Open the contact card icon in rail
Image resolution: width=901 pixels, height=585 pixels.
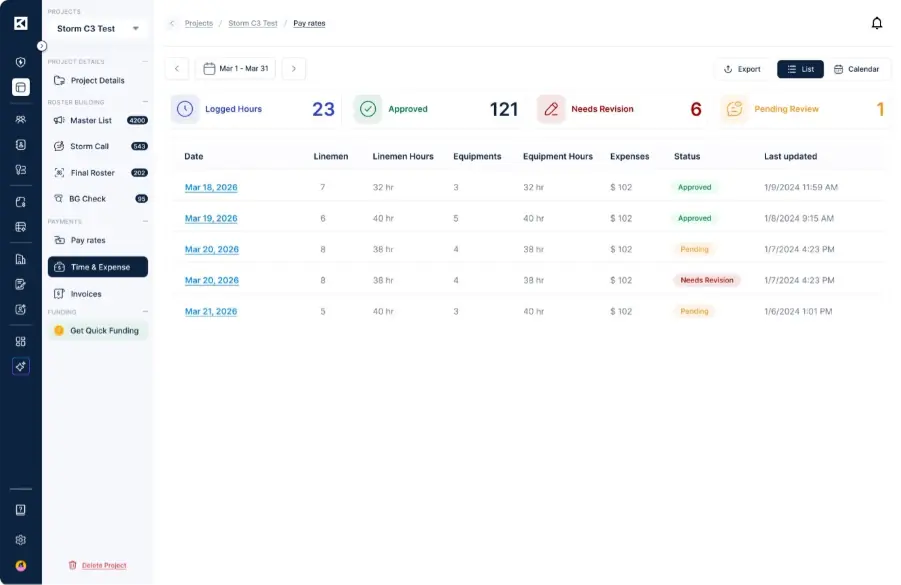21,145
